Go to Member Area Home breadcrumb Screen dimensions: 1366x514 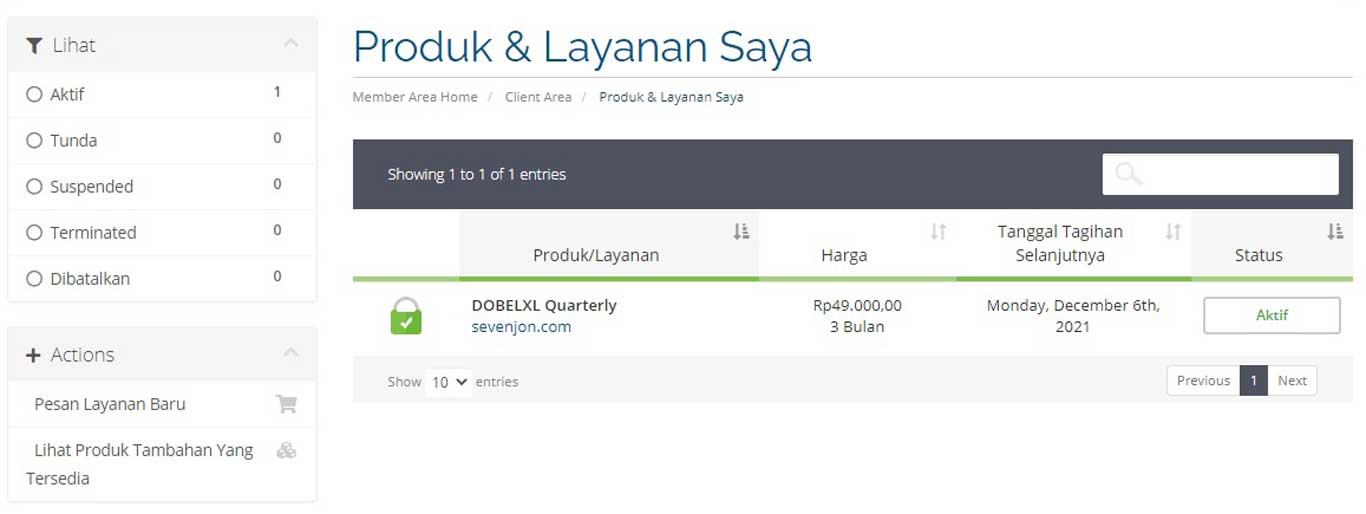point(415,97)
